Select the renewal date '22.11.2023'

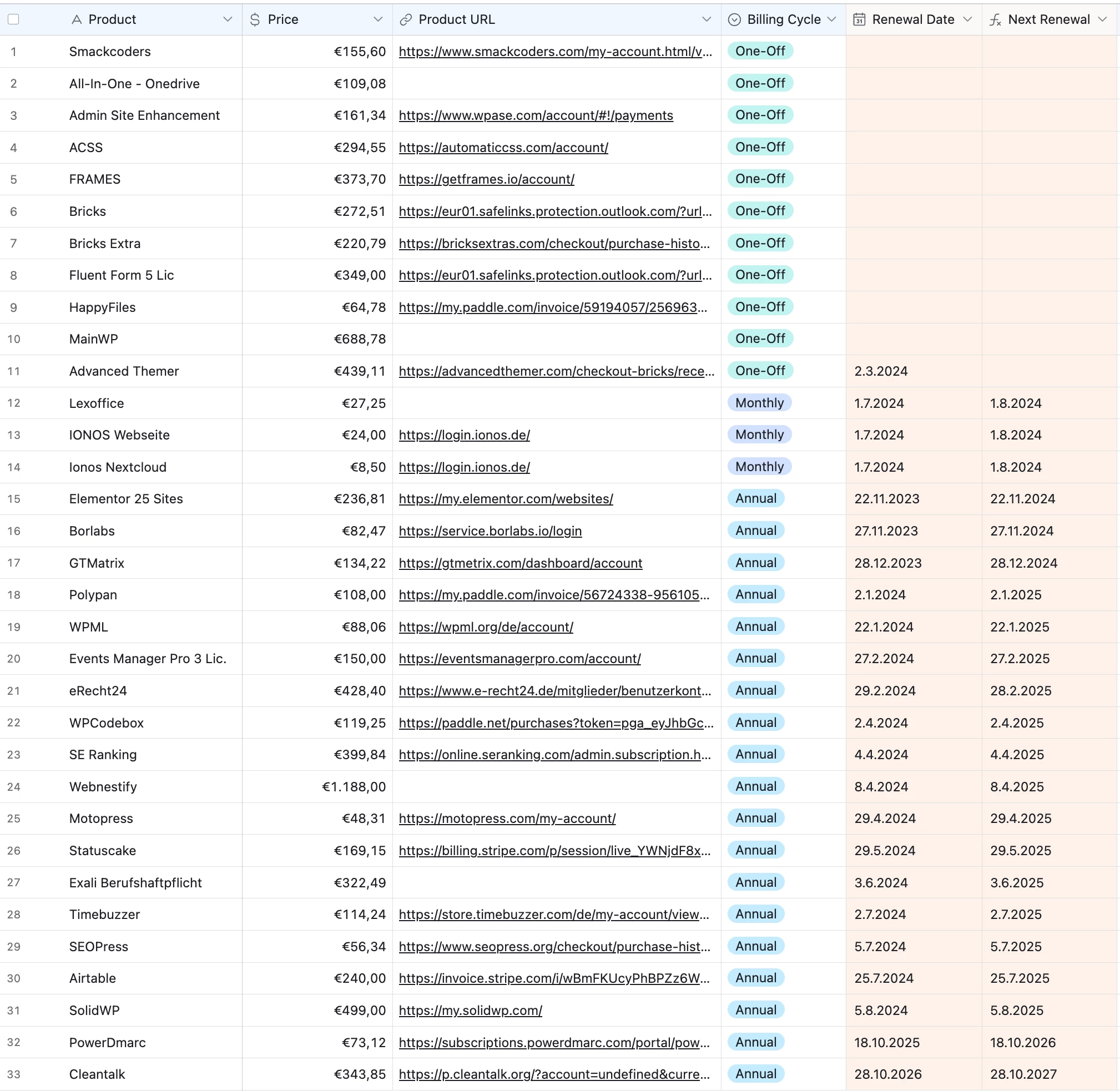tap(914, 499)
